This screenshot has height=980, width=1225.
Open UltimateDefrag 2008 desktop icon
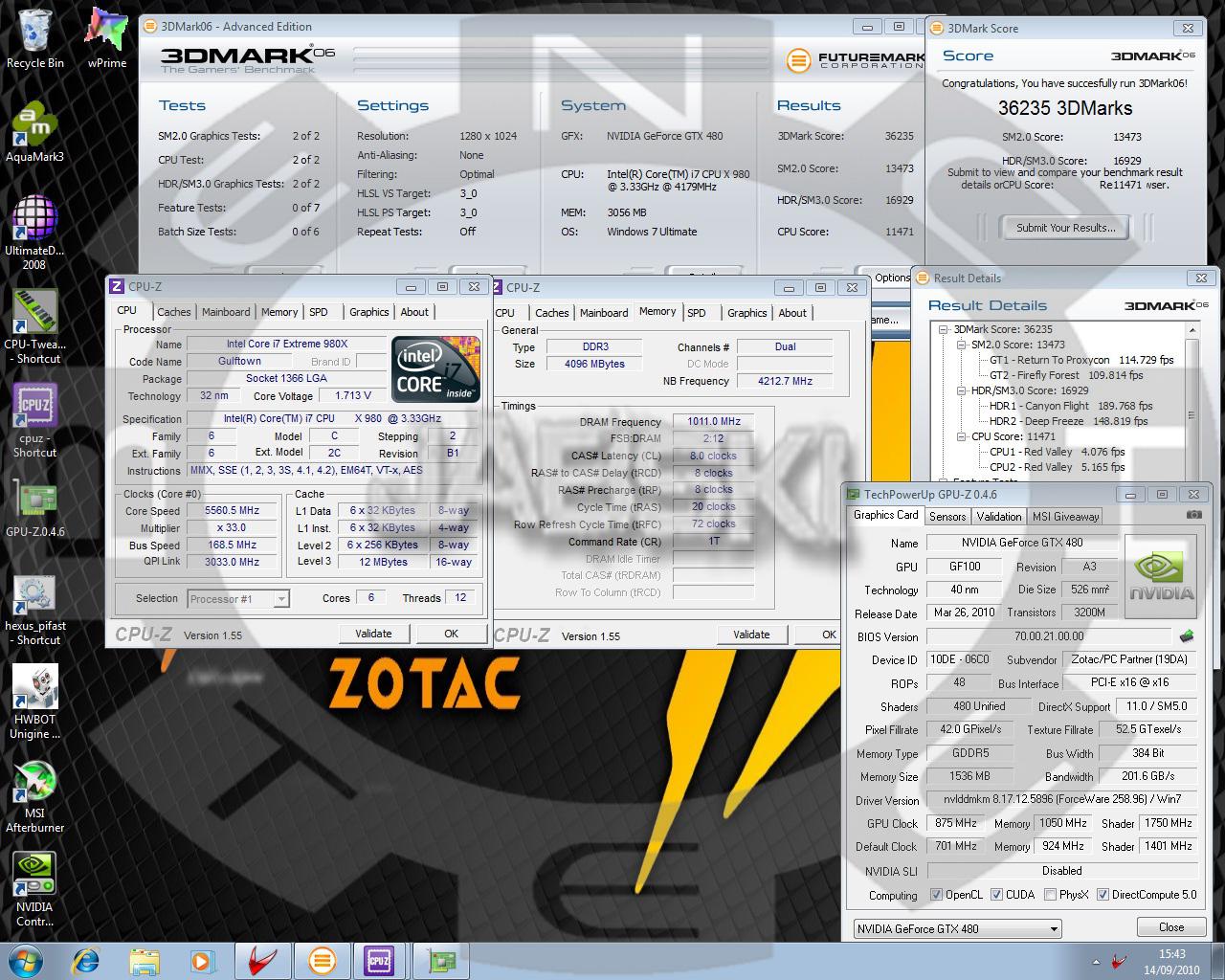coord(35,232)
